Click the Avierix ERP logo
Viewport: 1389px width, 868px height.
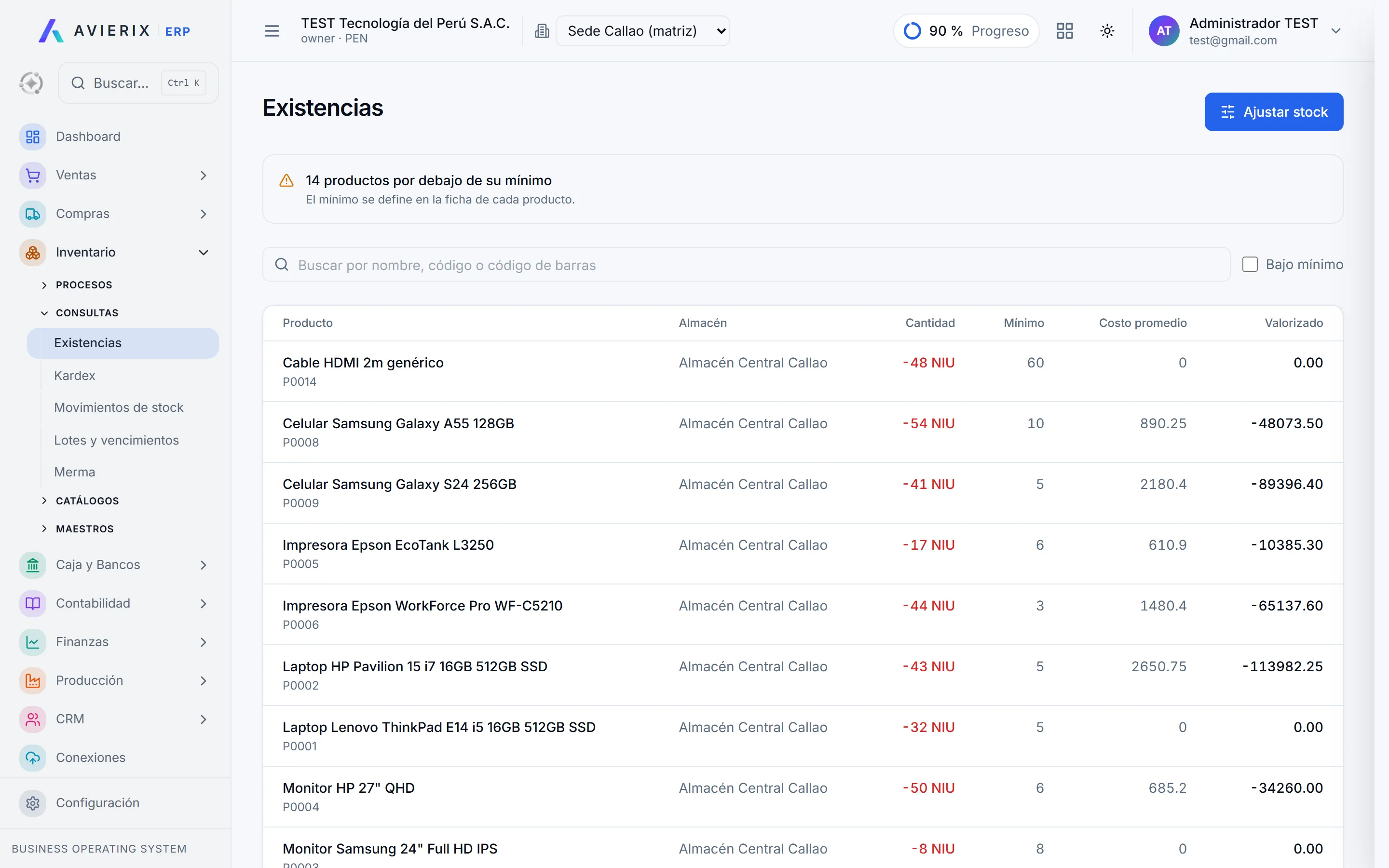(114, 31)
